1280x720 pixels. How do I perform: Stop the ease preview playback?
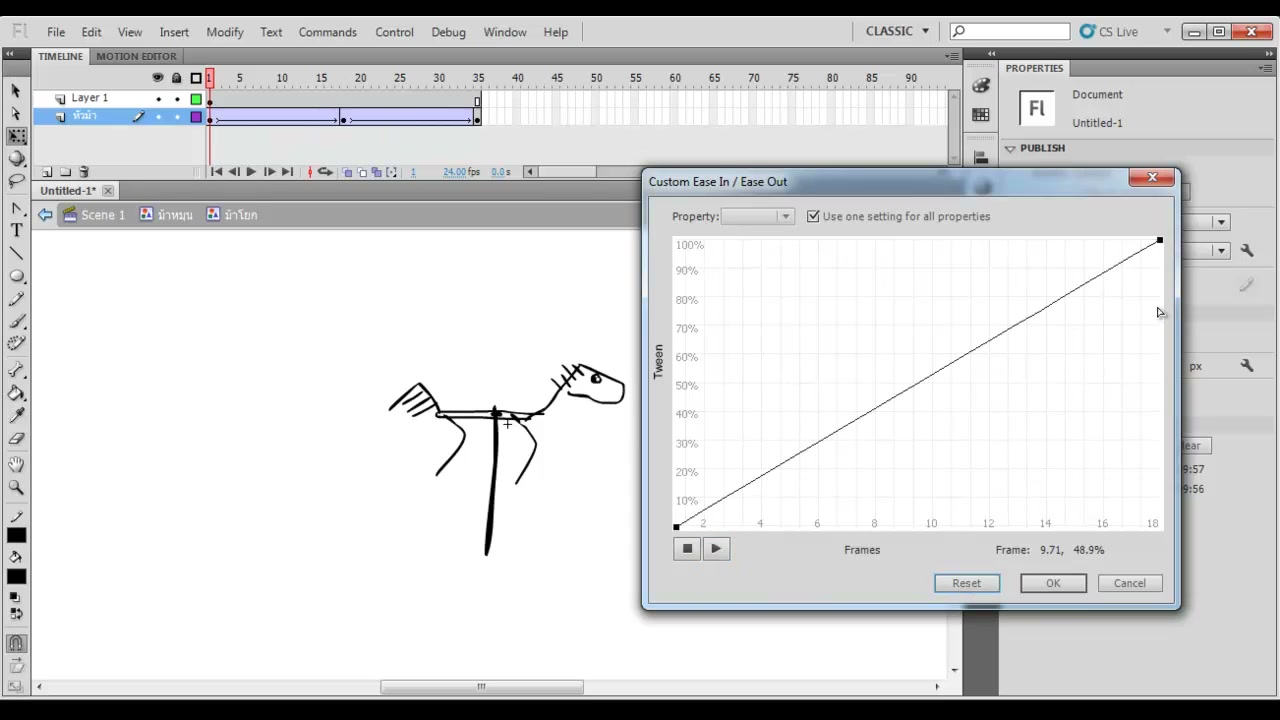point(687,548)
